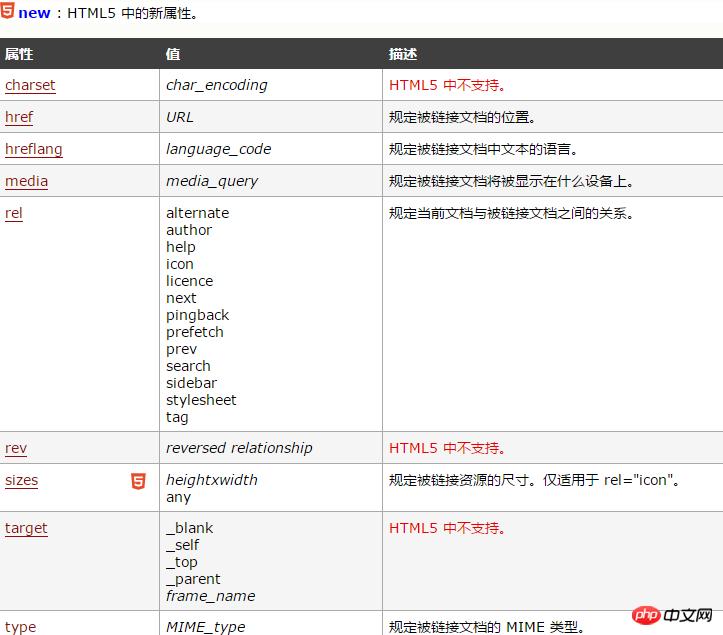Click rev's red 'HTML5 中不支持' description
Viewport: 723px width, 635px height.
click(x=447, y=448)
